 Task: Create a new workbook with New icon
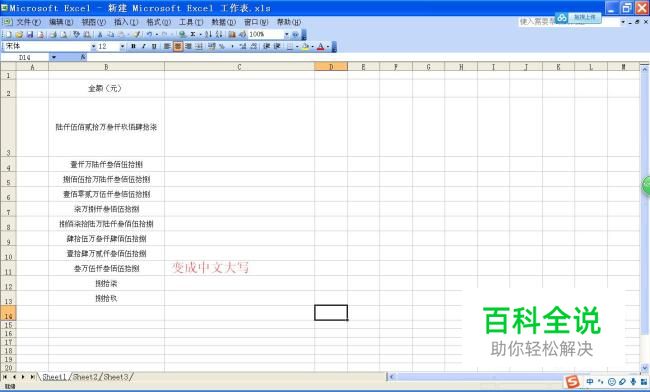click(8, 35)
